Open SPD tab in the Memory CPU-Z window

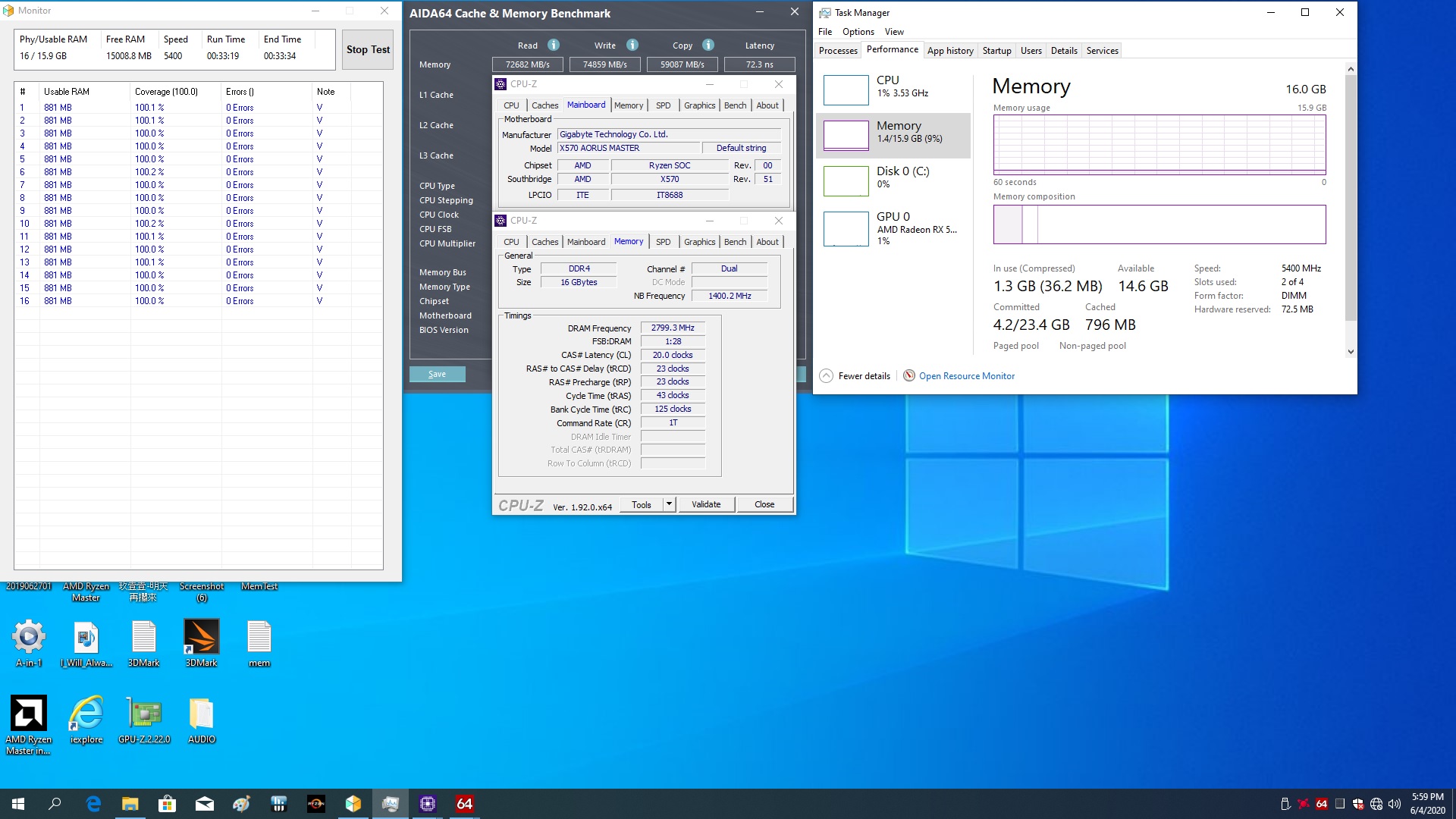tap(664, 242)
